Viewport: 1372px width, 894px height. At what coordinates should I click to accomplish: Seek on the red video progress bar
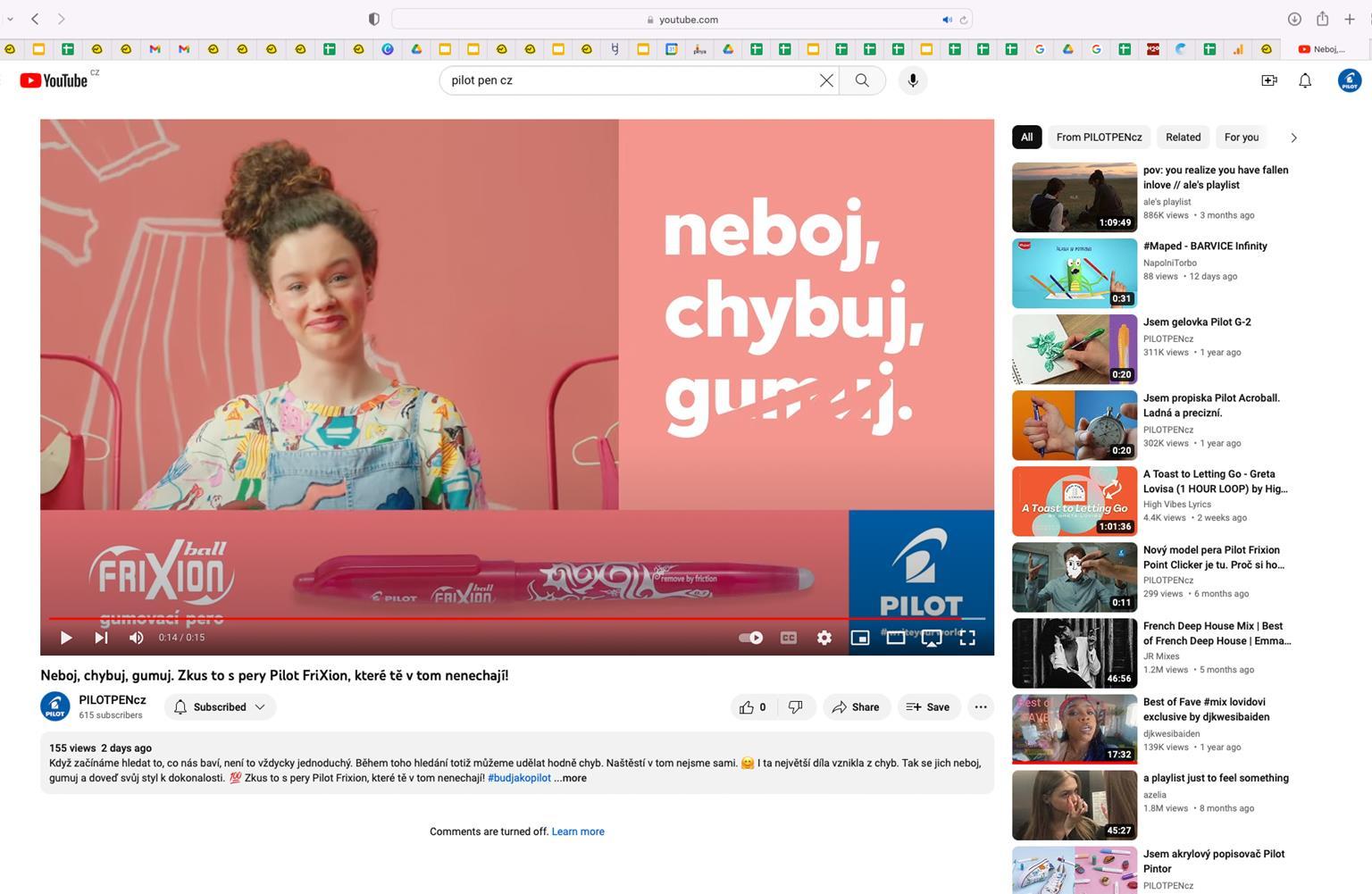coord(517,618)
